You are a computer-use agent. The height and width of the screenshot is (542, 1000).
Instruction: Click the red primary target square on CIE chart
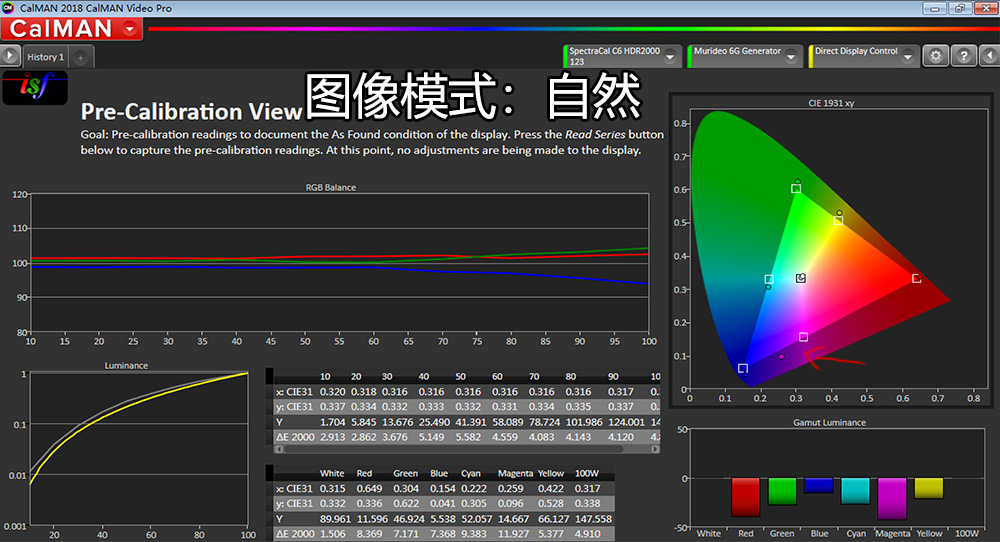point(916,279)
